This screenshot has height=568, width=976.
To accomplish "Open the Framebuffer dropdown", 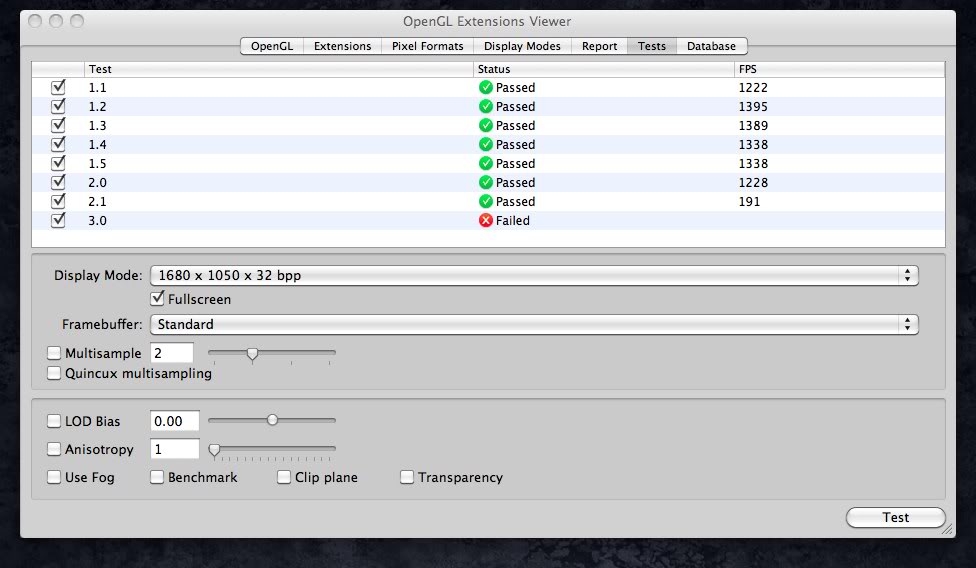I will [534, 324].
